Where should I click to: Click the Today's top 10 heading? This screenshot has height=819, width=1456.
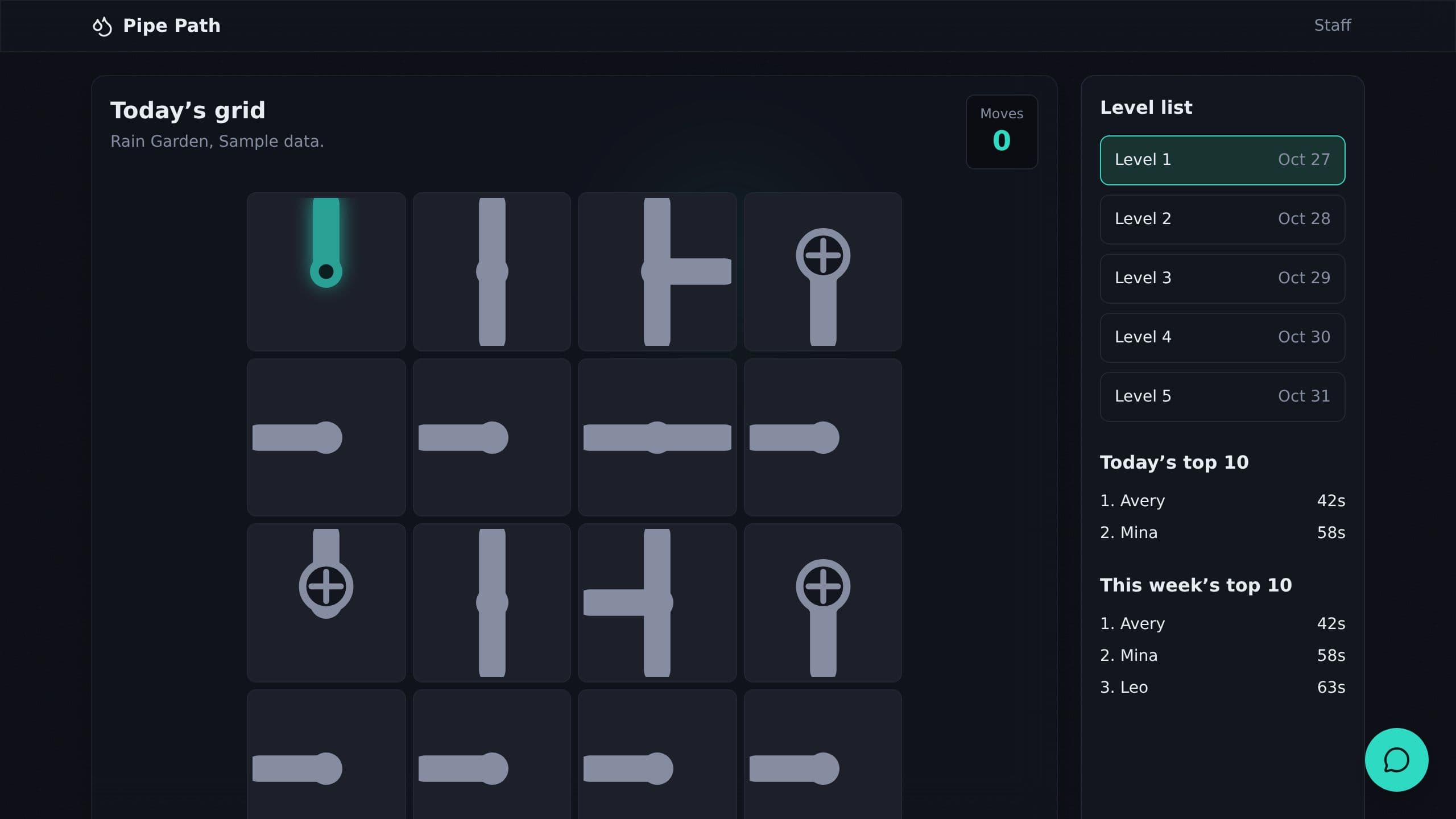[1174, 462]
